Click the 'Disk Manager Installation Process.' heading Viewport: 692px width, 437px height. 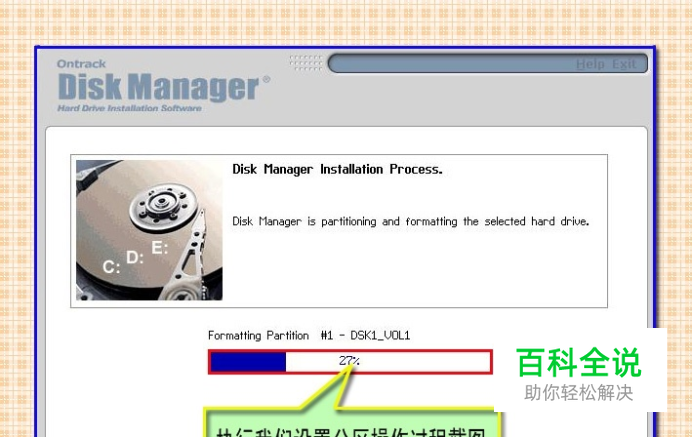(x=337, y=170)
